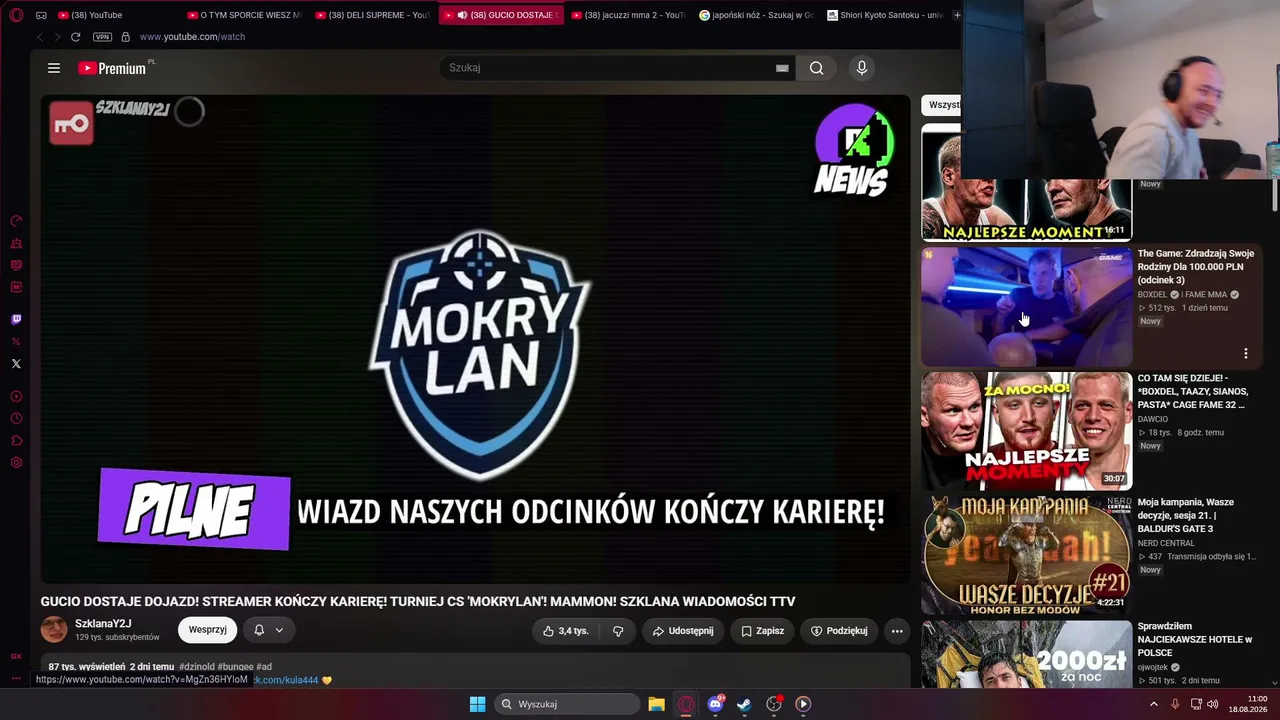Show hidden system tray icons chevron
The image size is (1280, 720).
coord(1153,704)
